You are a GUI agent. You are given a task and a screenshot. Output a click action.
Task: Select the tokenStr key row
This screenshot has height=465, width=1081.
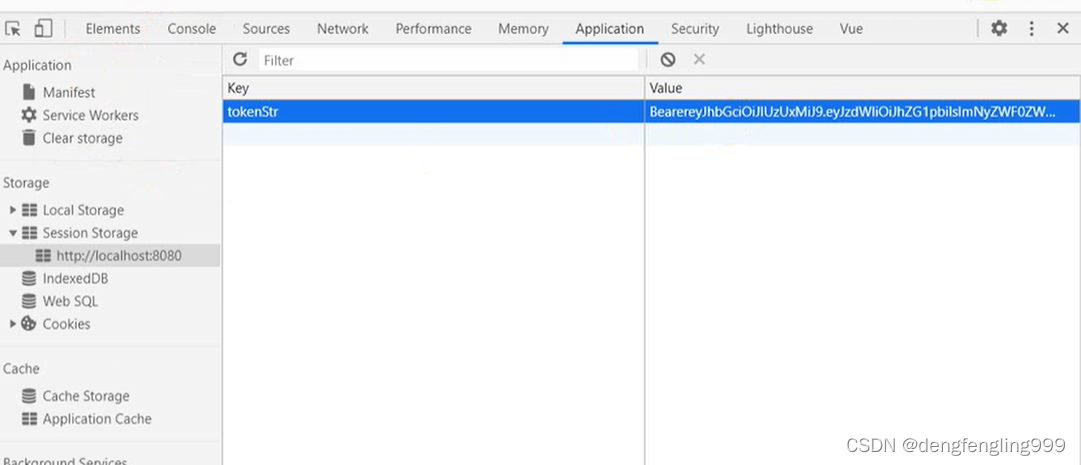432,112
